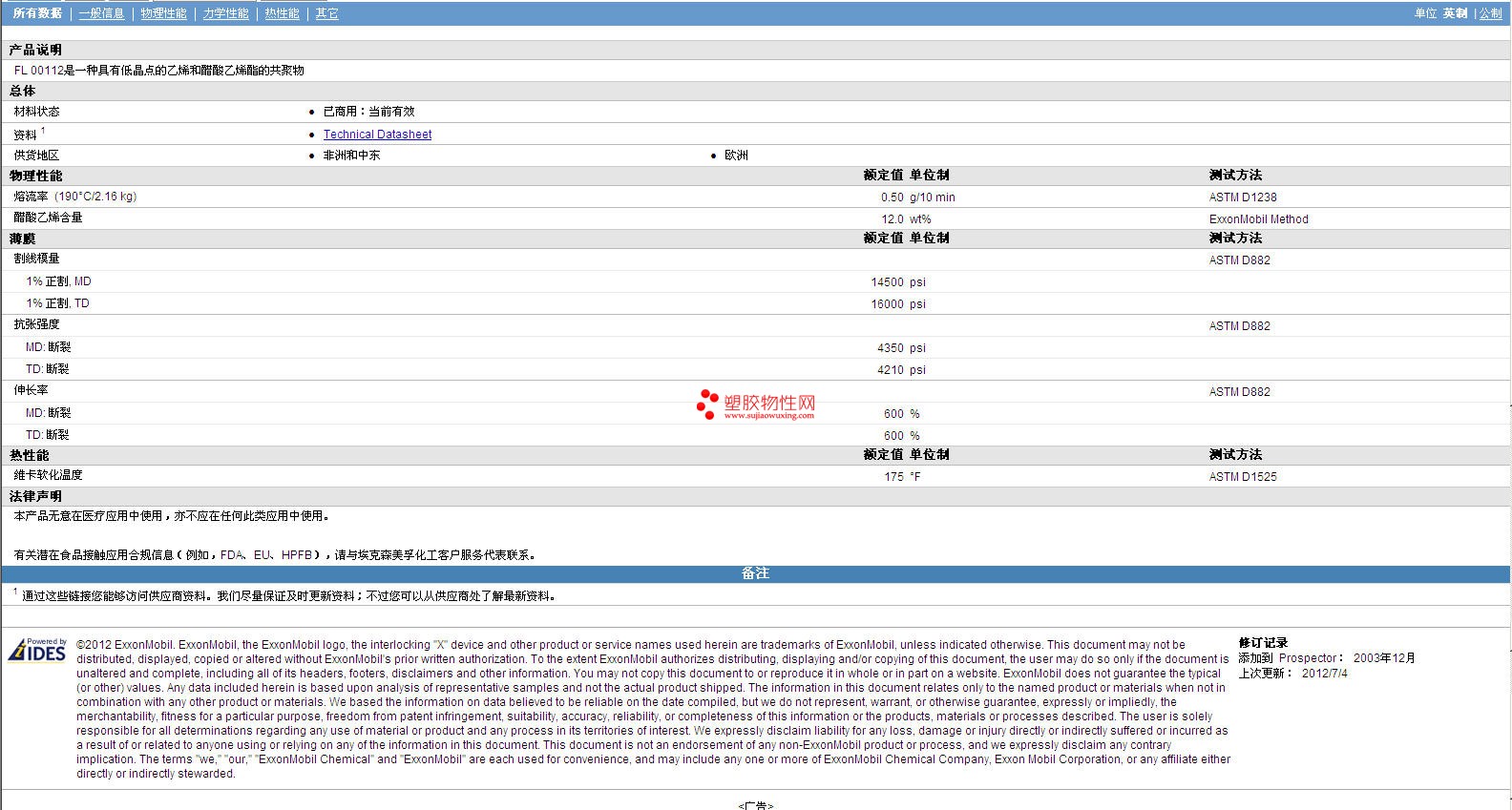Click the 伸长率 row label
The width and height of the screenshot is (1512, 810).
31,390
